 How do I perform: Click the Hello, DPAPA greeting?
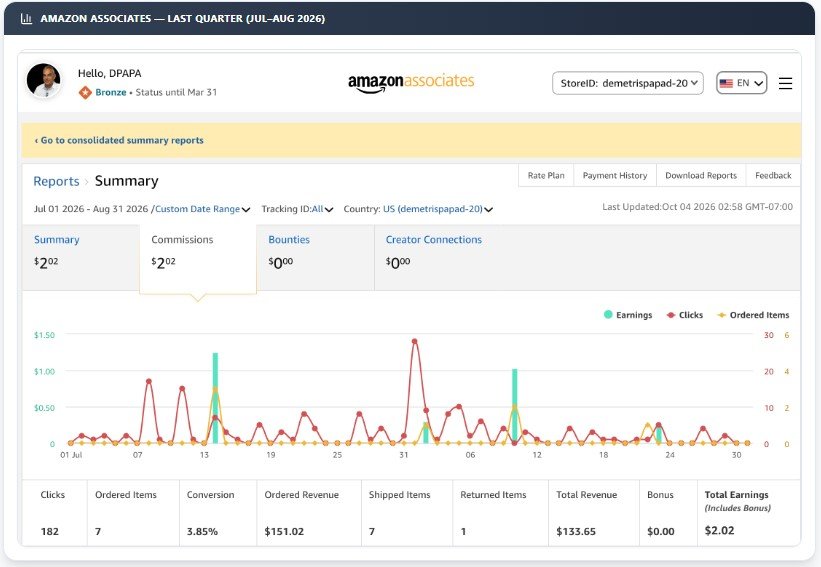click(x=109, y=73)
